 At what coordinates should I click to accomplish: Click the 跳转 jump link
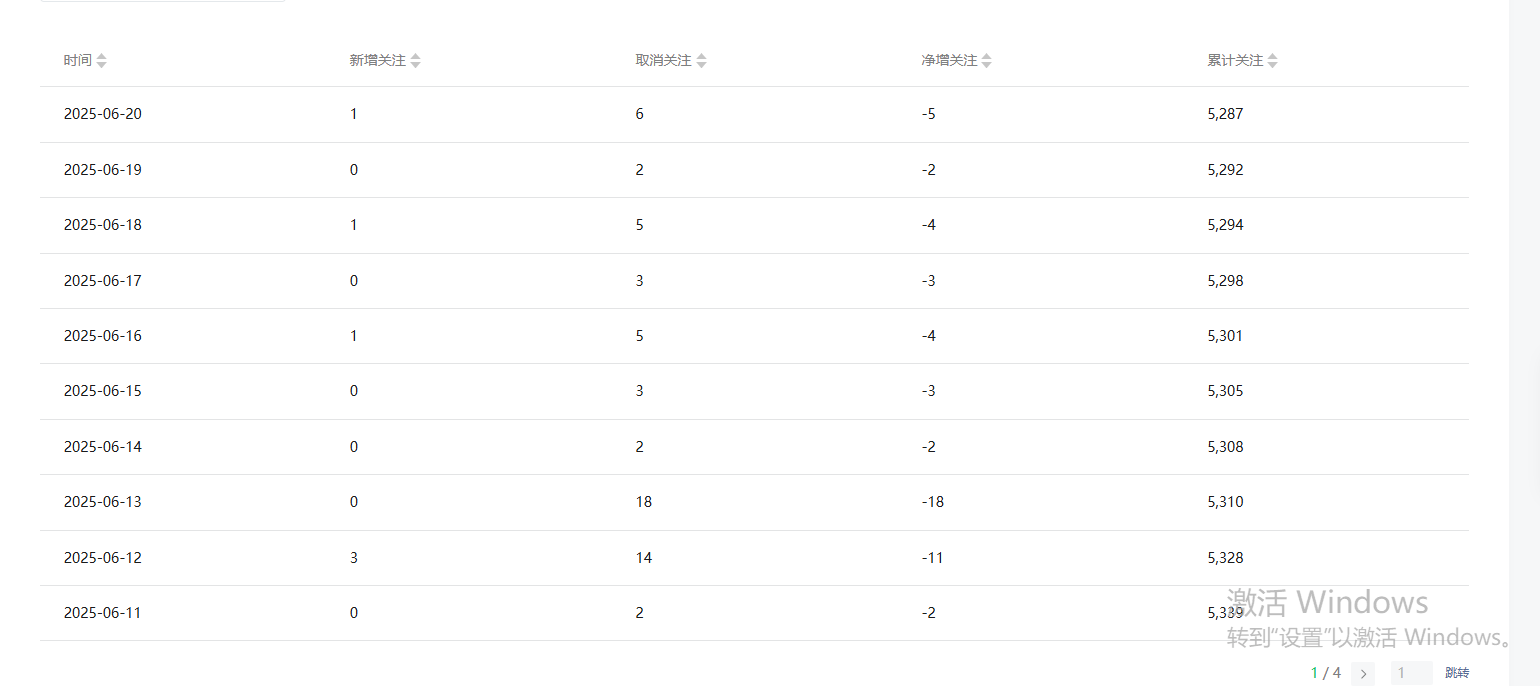click(x=1457, y=674)
